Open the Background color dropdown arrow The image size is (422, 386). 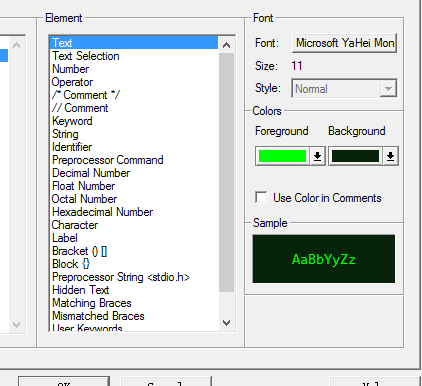[390, 156]
